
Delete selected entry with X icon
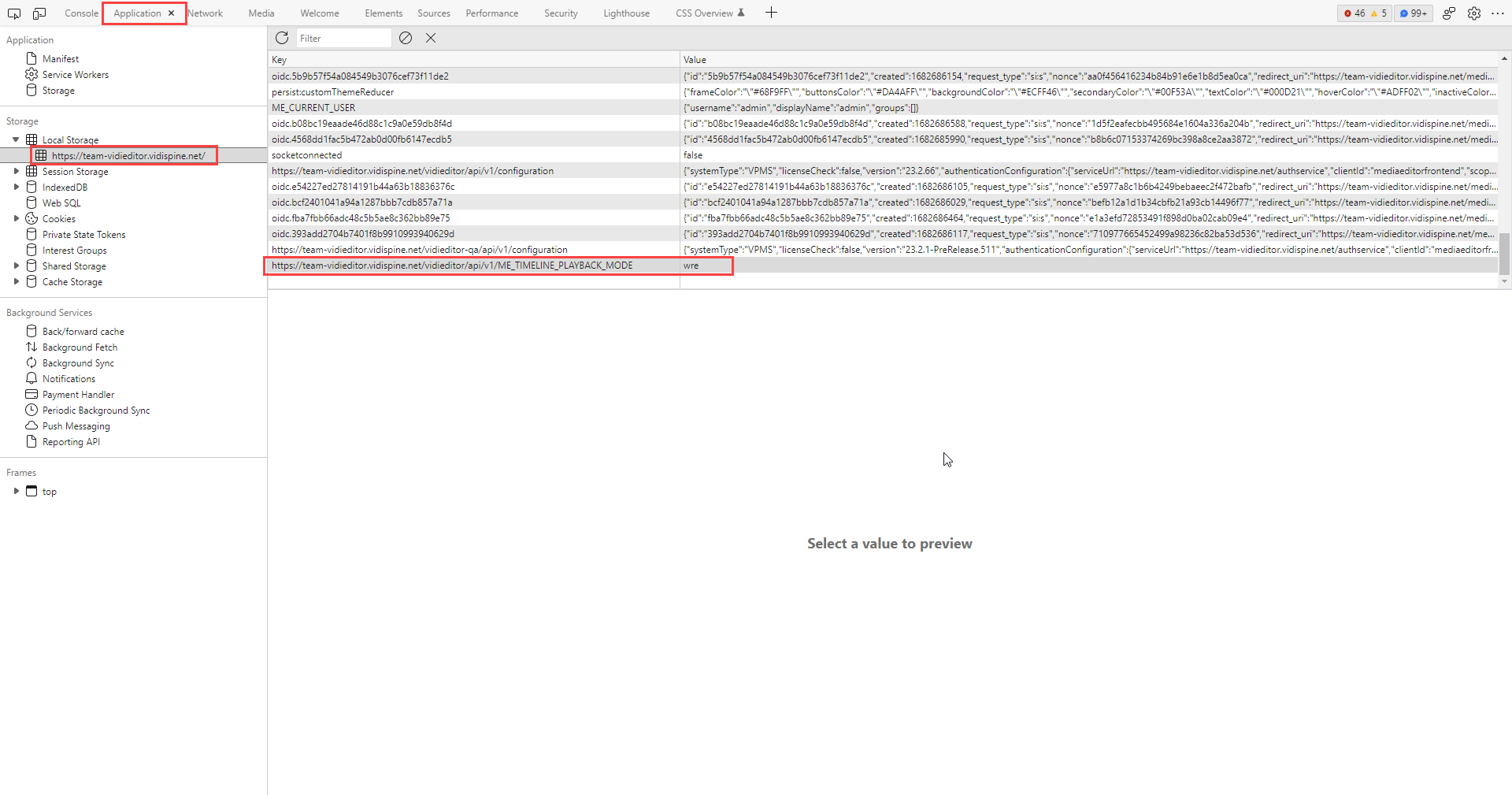click(x=431, y=38)
